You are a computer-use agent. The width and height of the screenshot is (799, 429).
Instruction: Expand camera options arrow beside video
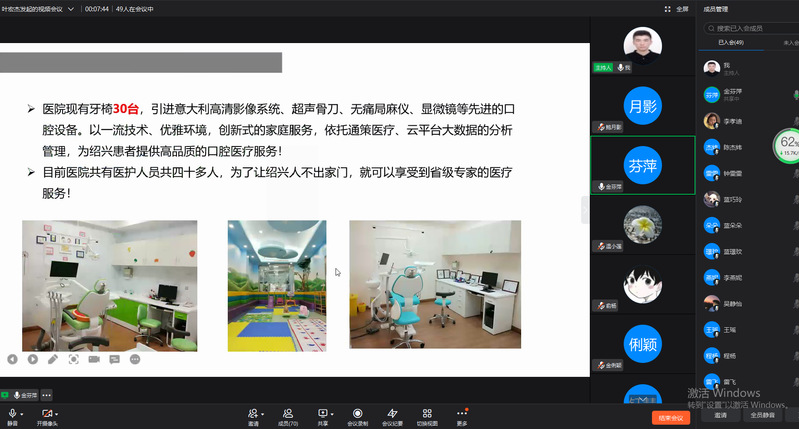tap(57, 414)
